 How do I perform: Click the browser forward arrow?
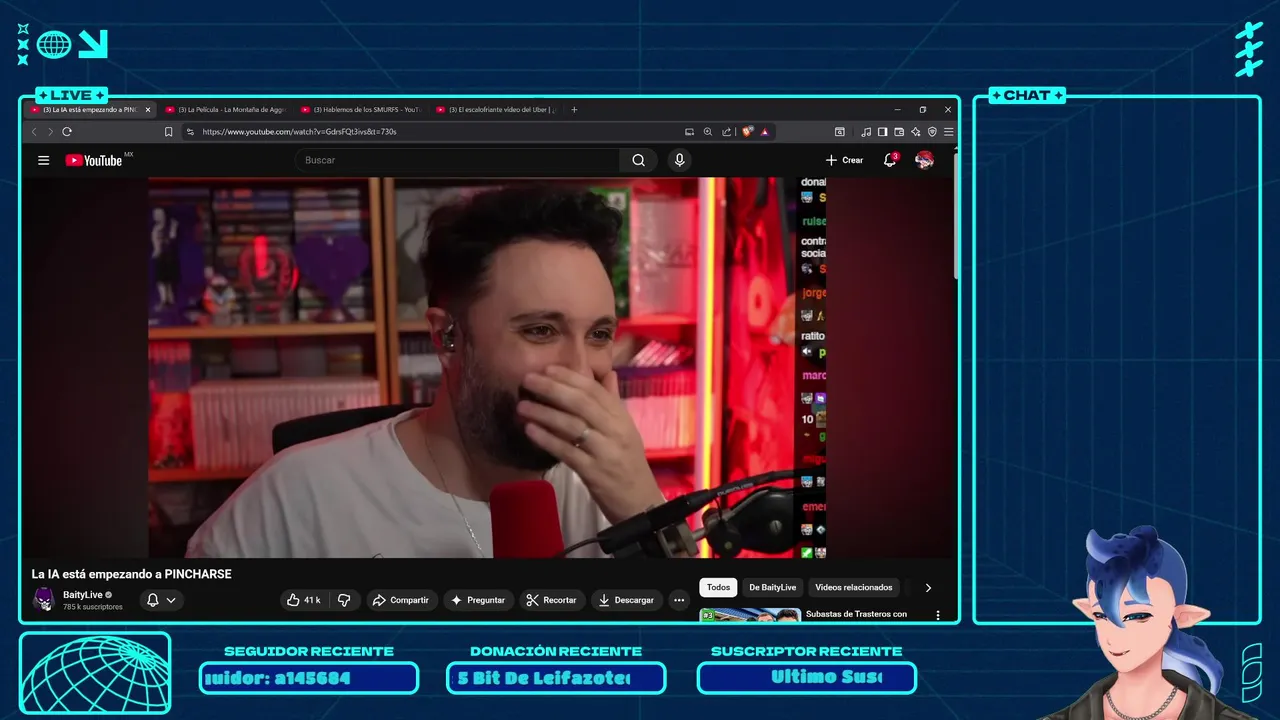click(50, 131)
